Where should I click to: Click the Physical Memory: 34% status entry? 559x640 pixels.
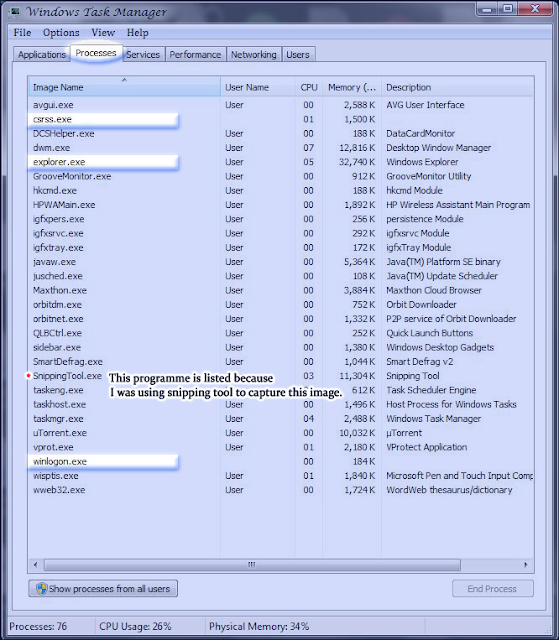click(x=259, y=627)
